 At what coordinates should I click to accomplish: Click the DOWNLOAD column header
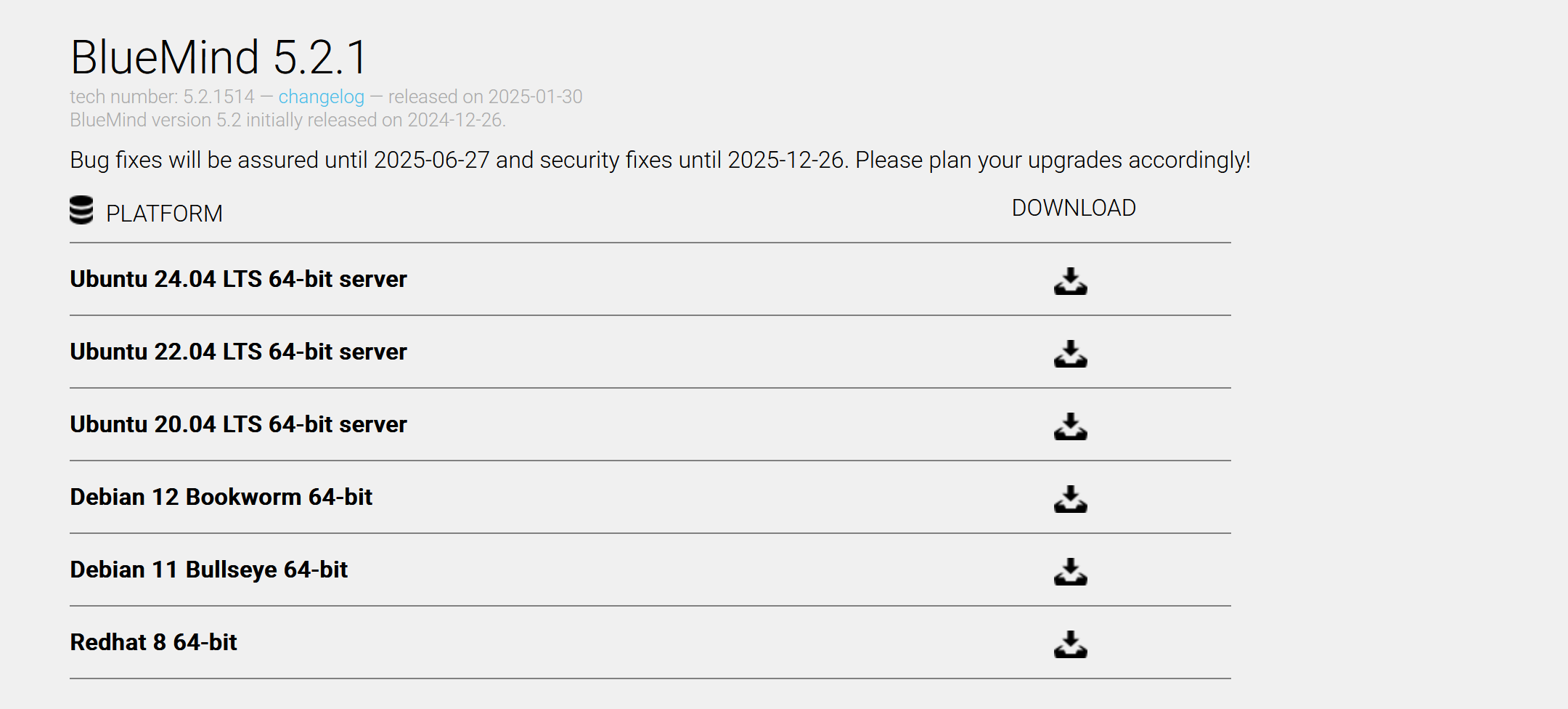click(x=1074, y=208)
